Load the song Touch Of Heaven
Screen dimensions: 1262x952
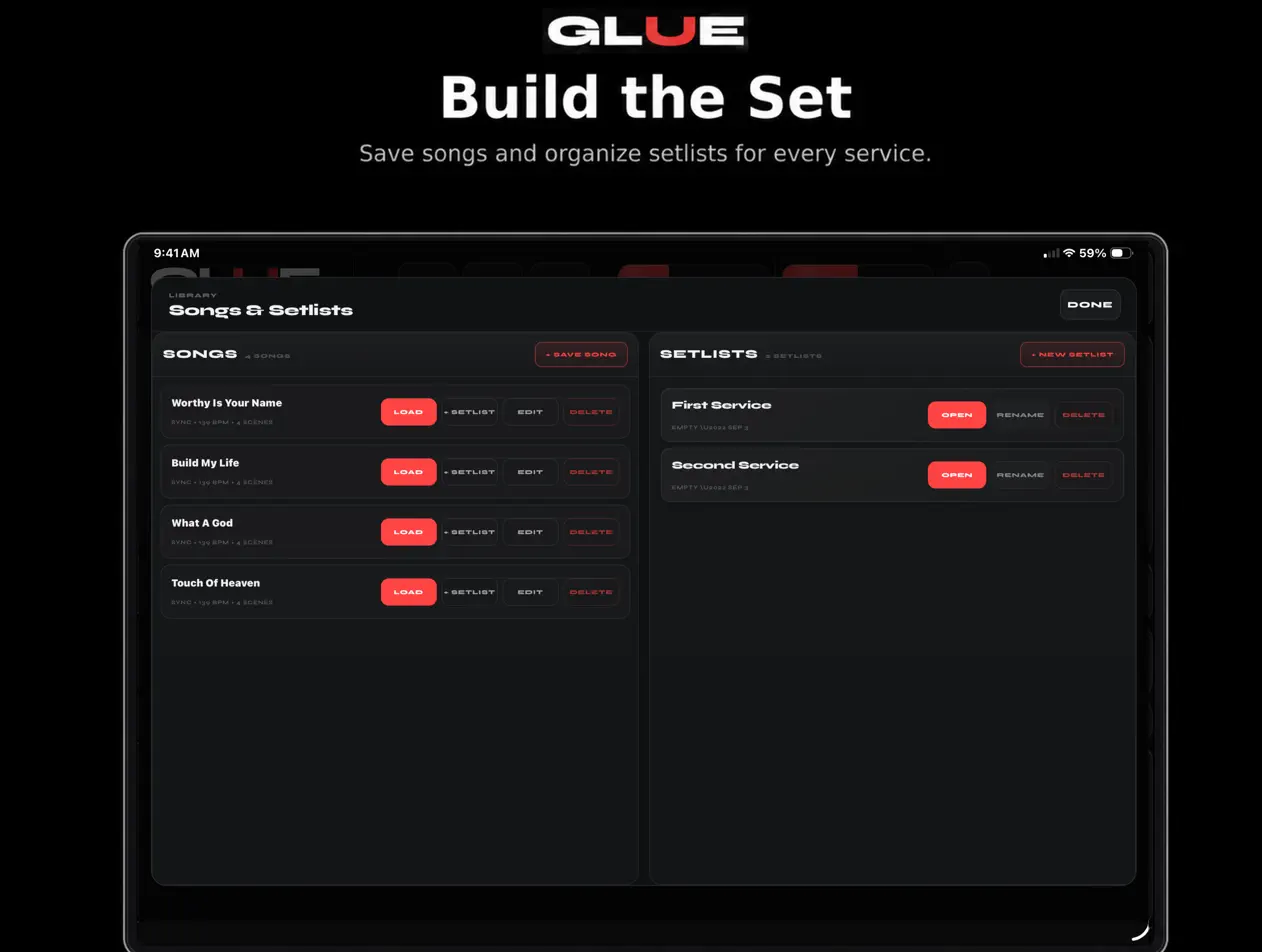pos(408,592)
